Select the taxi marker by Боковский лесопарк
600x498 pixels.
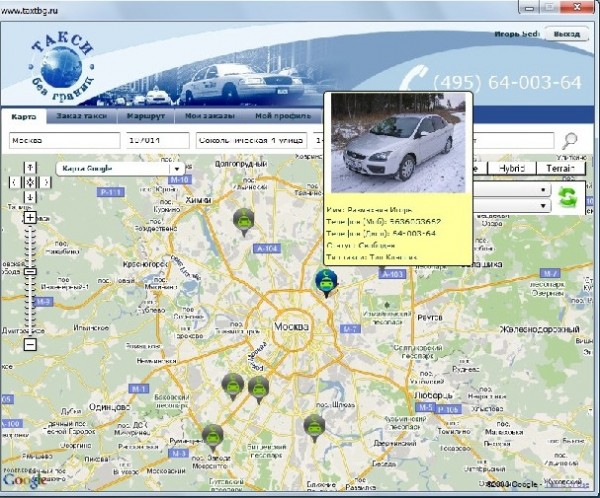coord(233,387)
